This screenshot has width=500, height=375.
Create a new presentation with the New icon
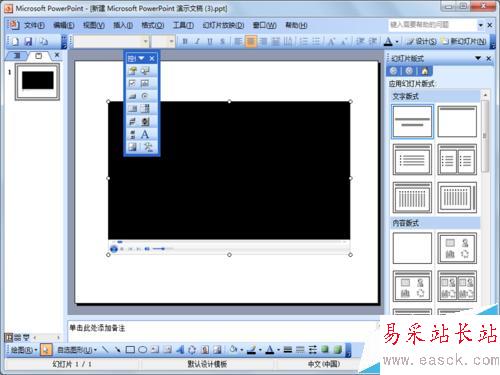coord(15,41)
